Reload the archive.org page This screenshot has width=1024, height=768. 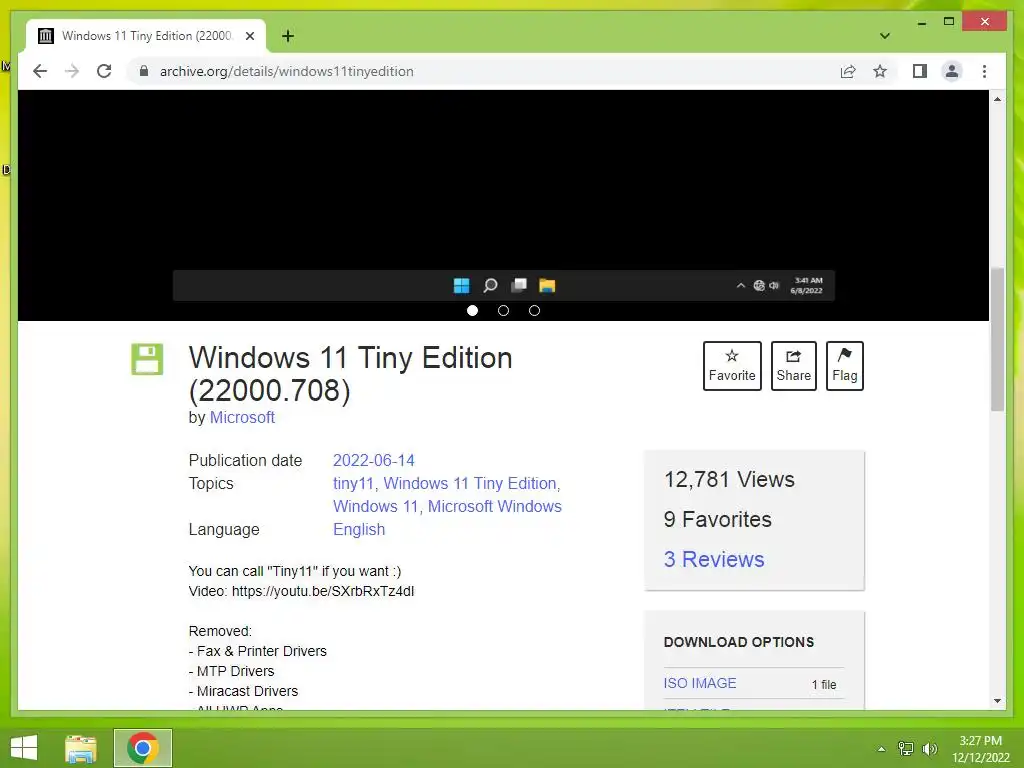(x=104, y=71)
